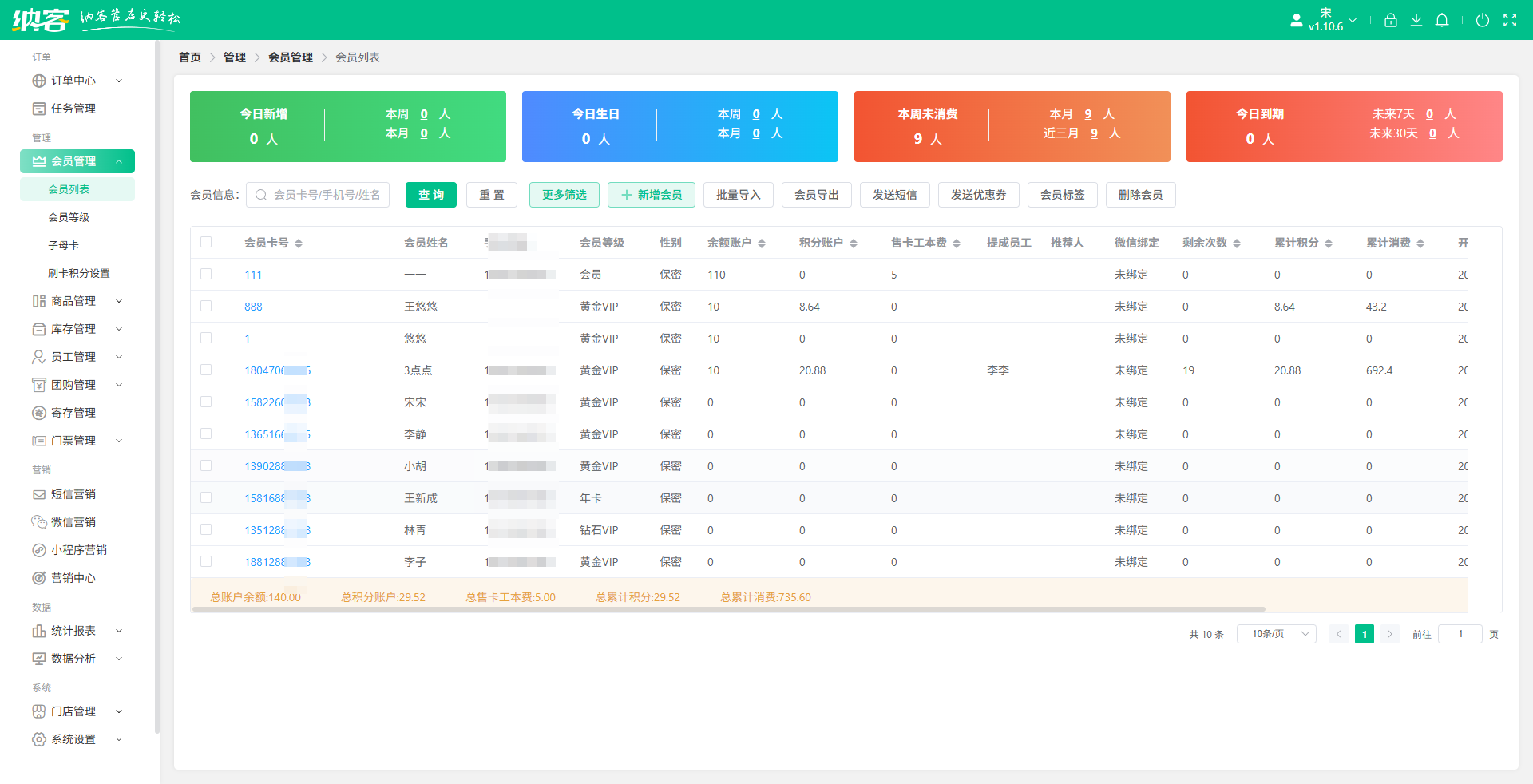Click the 统计报表 chart icon

tap(39, 631)
